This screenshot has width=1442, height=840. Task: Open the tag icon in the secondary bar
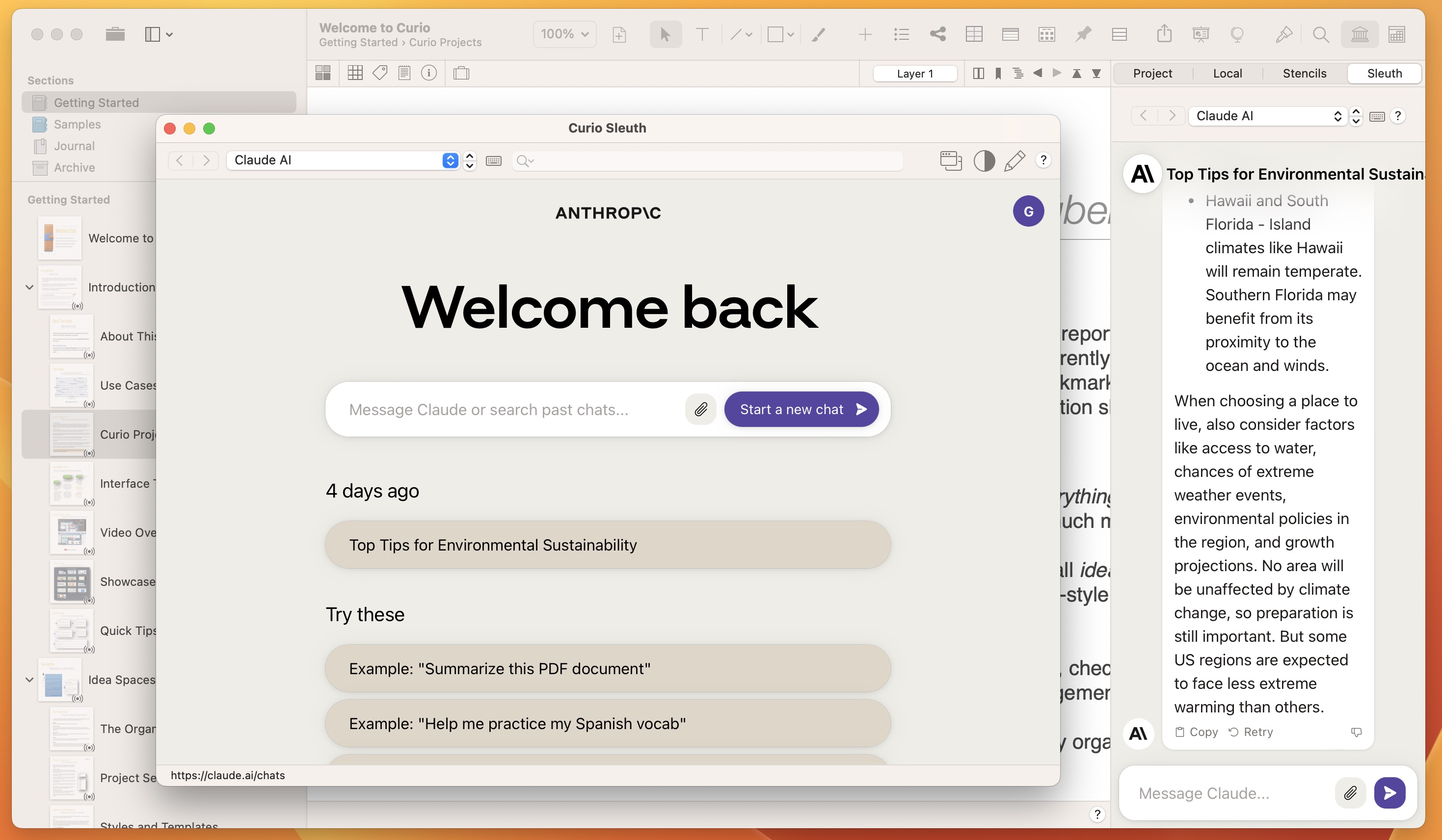click(380, 73)
